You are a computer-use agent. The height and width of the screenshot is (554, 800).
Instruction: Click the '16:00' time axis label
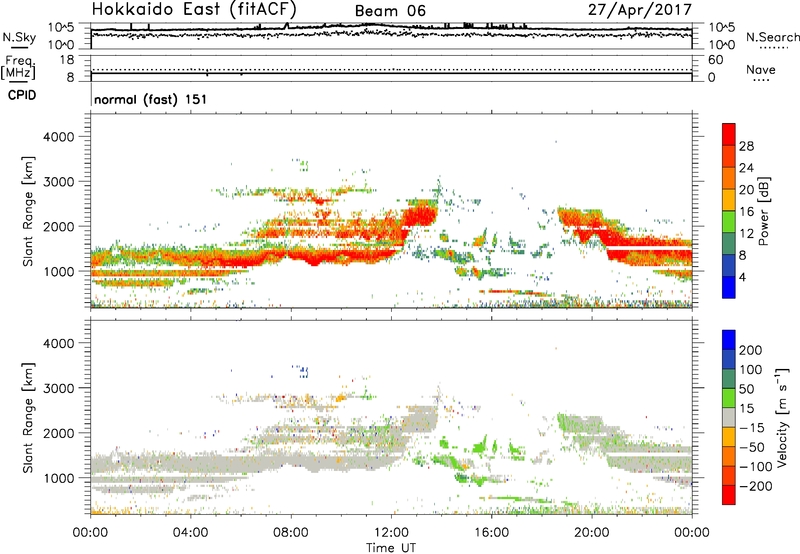click(491, 533)
